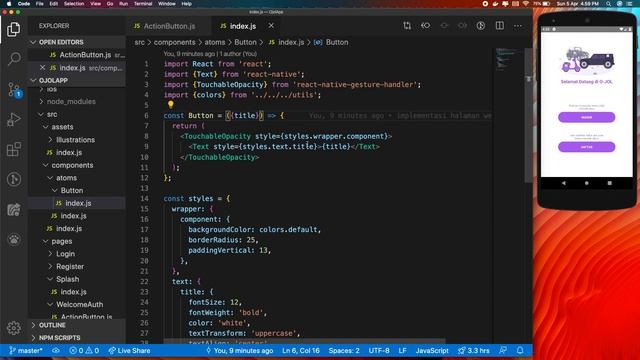Expand the Login folder
The height and width of the screenshot is (360, 640).
[x=77, y=254]
